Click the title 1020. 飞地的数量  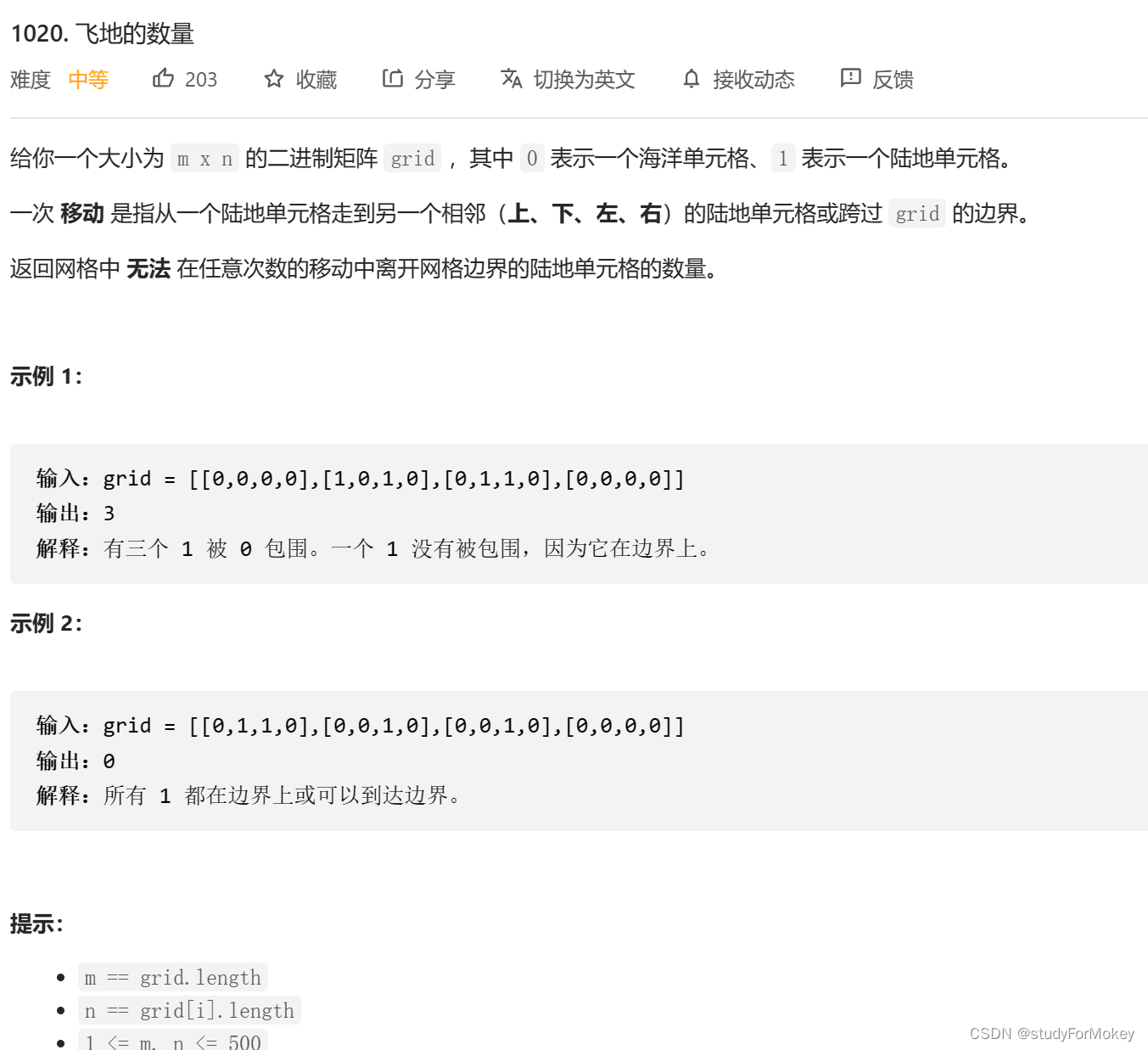pyautogui.click(x=103, y=34)
